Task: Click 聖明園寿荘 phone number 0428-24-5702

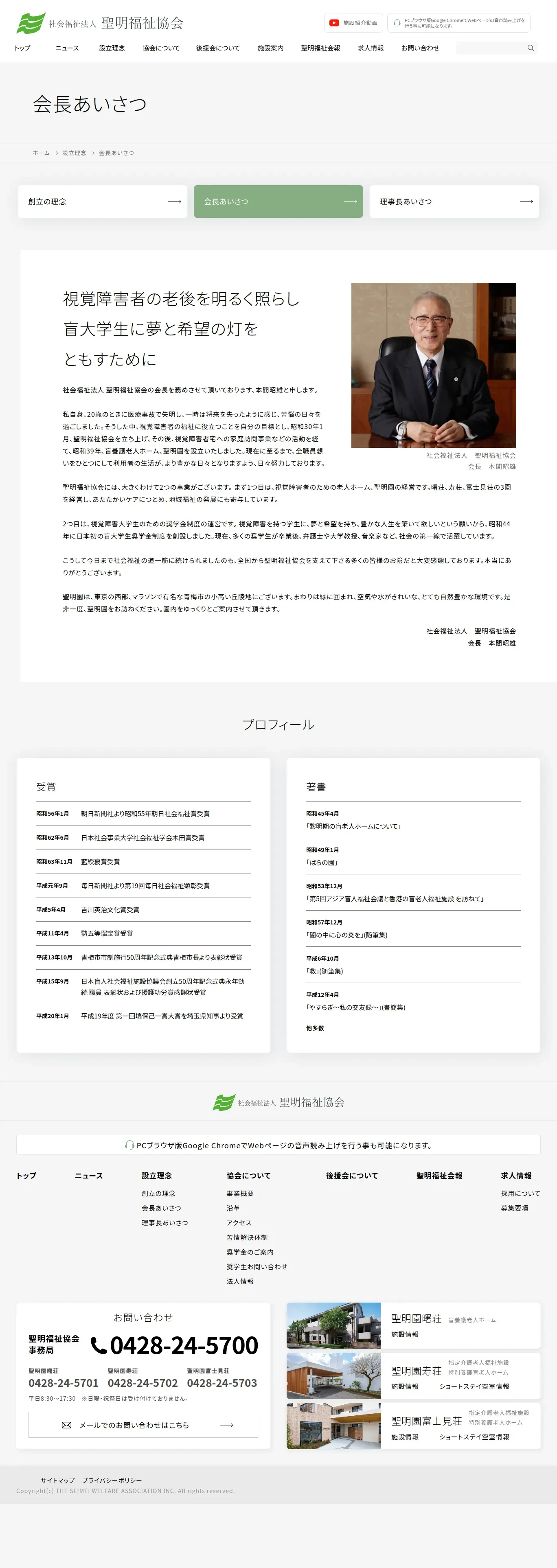Action: point(143,1383)
